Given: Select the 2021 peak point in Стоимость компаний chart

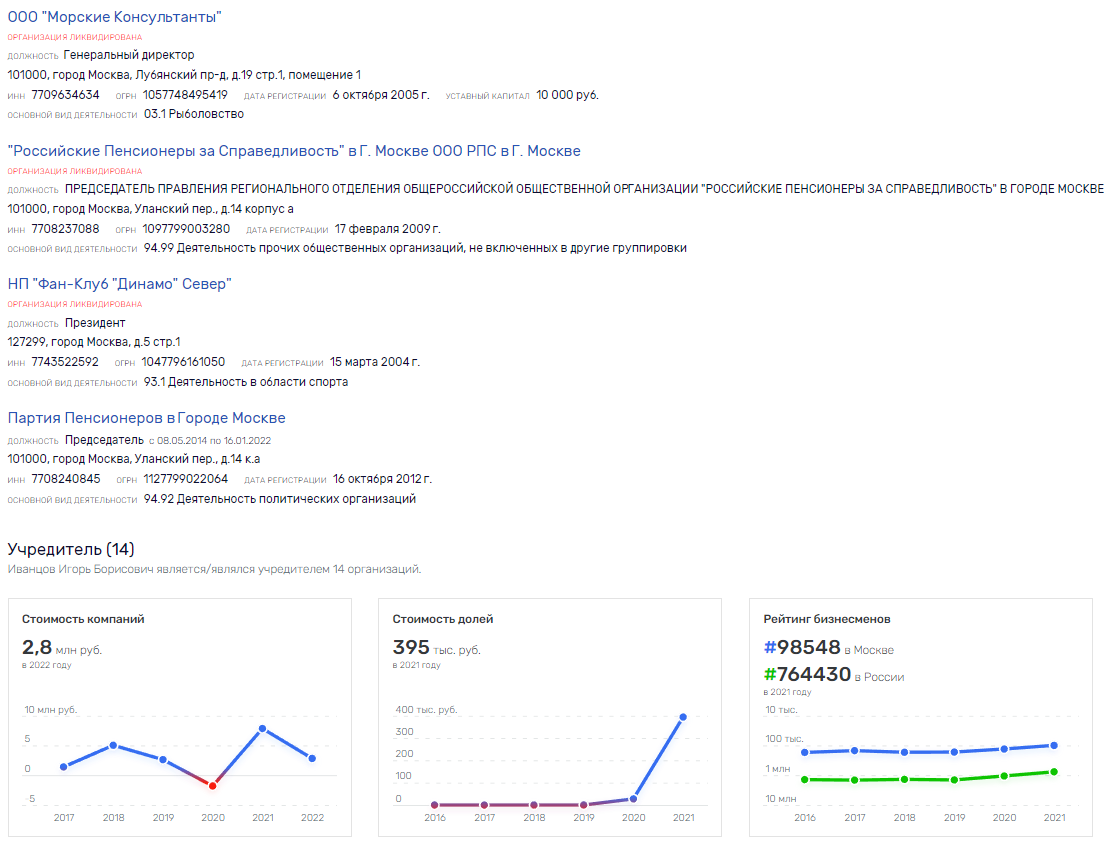Looking at the screenshot, I should (263, 729).
